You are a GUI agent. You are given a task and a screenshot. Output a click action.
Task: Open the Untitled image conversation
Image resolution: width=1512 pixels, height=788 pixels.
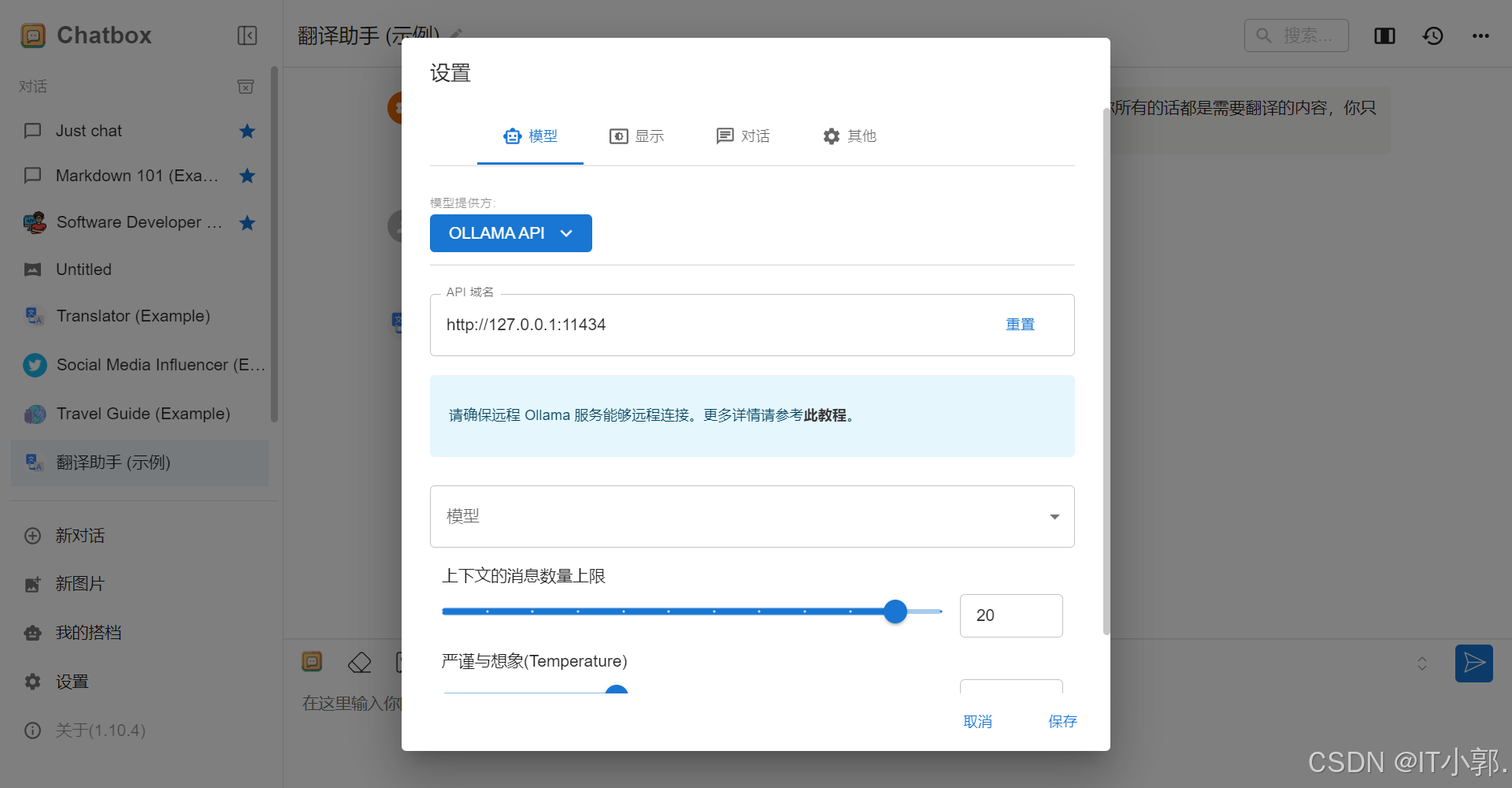(x=139, y=269)
